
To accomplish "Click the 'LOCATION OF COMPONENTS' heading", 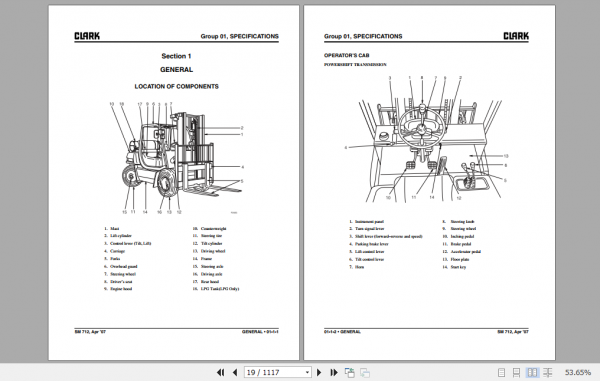I will [x=176, y=87].
